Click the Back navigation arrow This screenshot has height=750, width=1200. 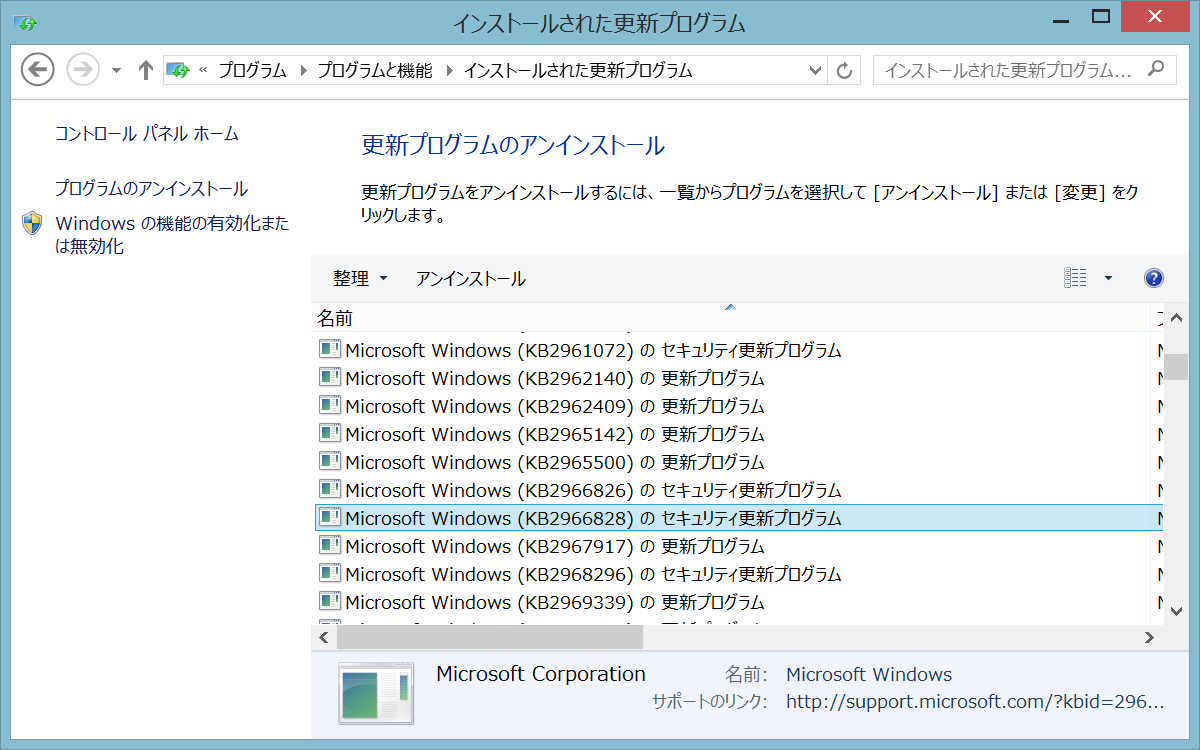point(37,70)
